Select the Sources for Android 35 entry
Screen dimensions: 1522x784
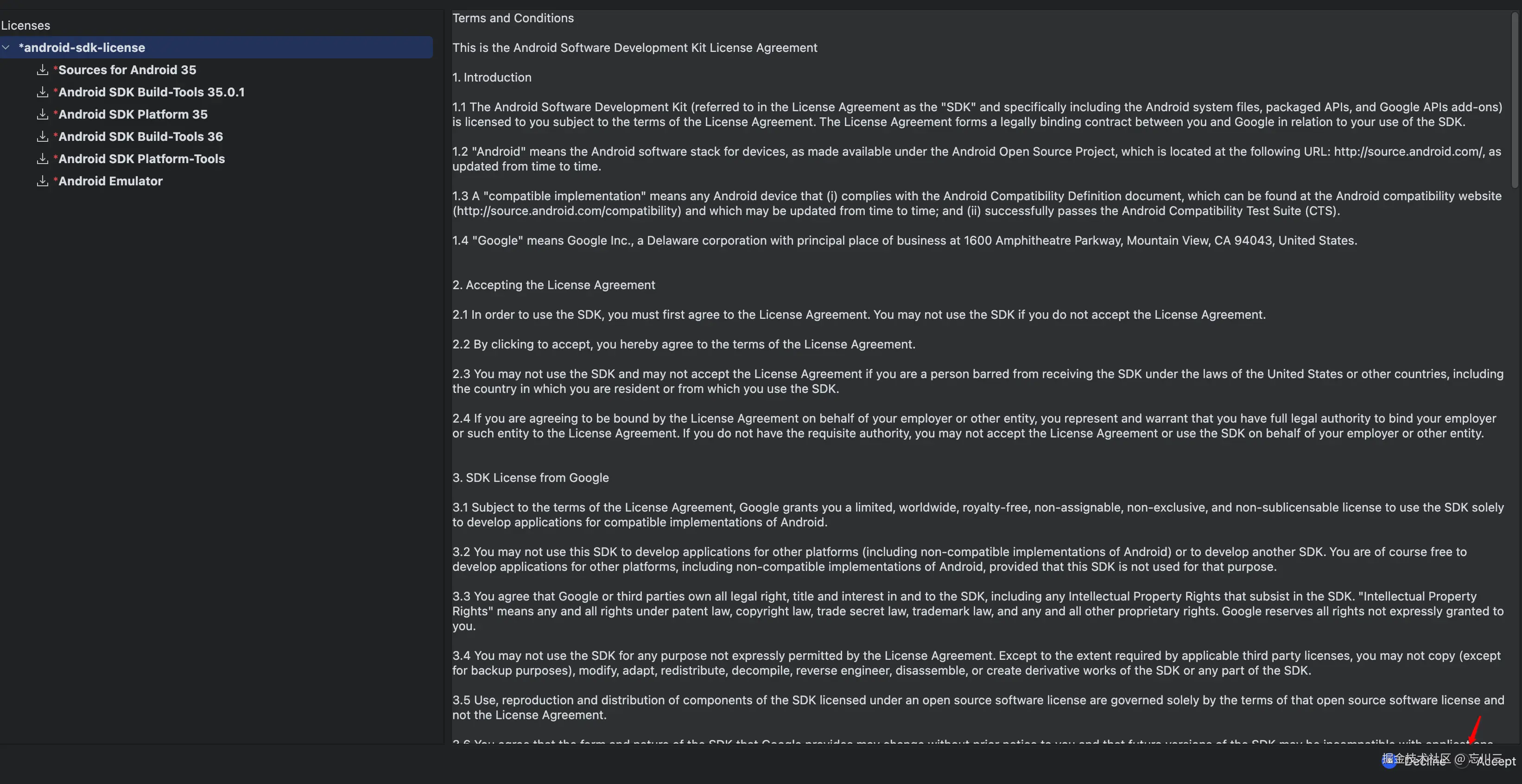click(127, 70)
